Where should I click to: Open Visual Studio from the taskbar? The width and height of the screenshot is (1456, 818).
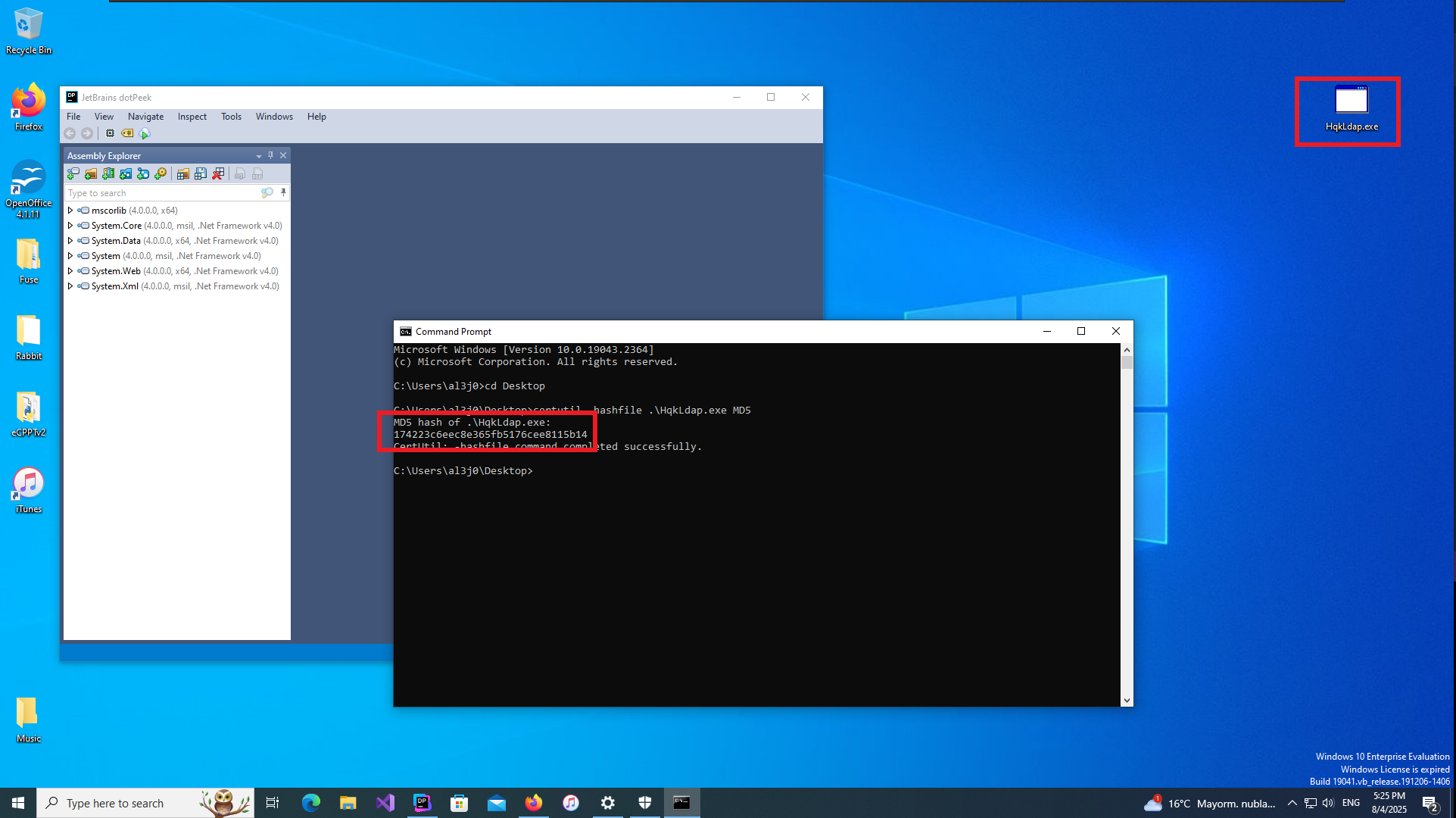[385, 803]
